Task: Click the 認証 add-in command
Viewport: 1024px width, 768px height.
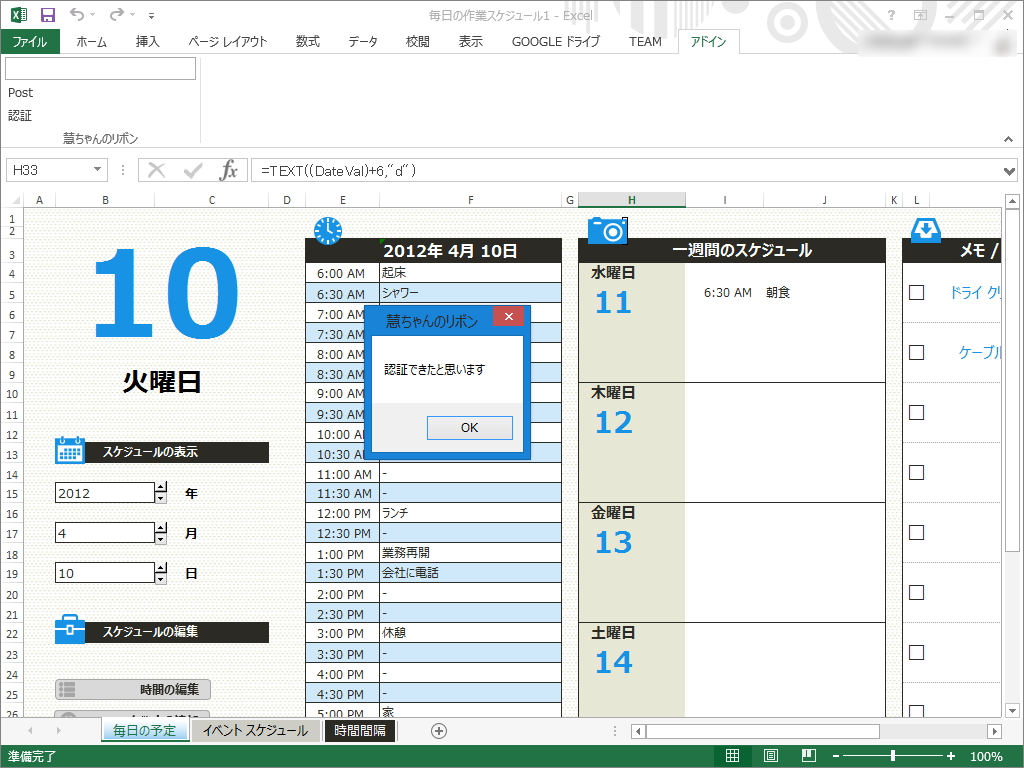Action: pos(20,116)
